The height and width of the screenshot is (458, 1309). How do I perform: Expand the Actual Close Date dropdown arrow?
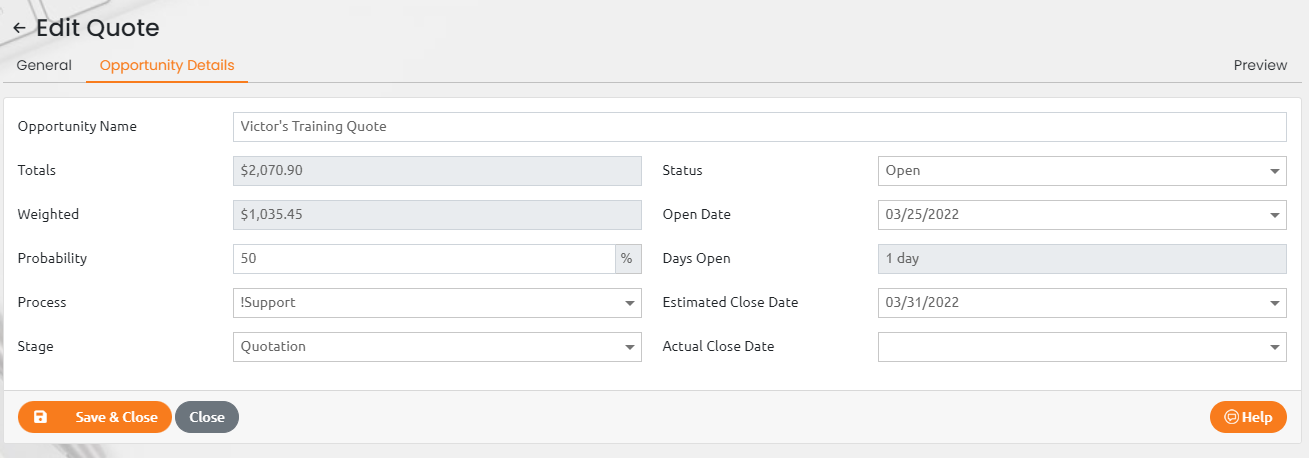point(1275,347)
